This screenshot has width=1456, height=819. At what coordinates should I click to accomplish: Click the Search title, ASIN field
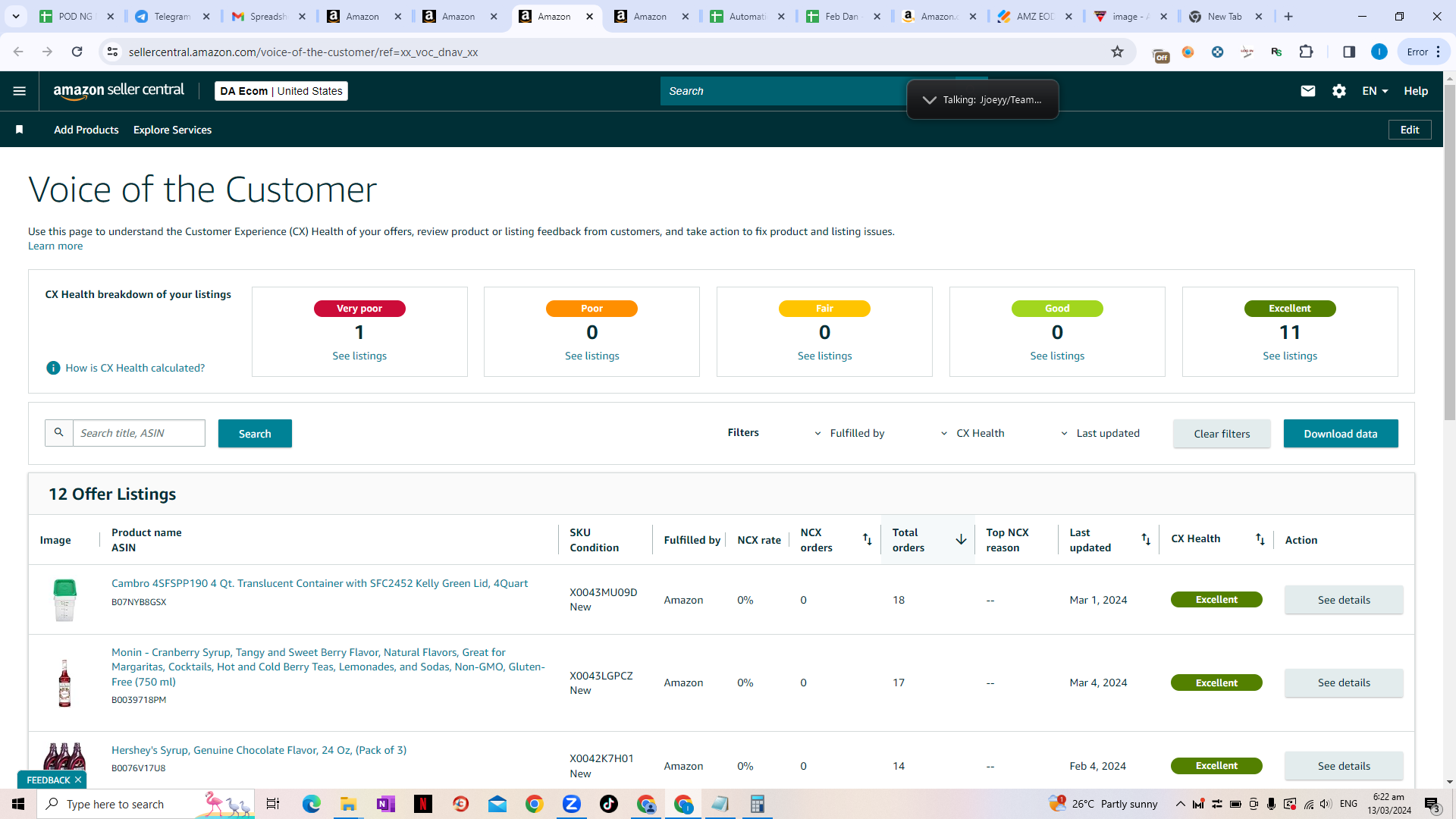(139, 433)
